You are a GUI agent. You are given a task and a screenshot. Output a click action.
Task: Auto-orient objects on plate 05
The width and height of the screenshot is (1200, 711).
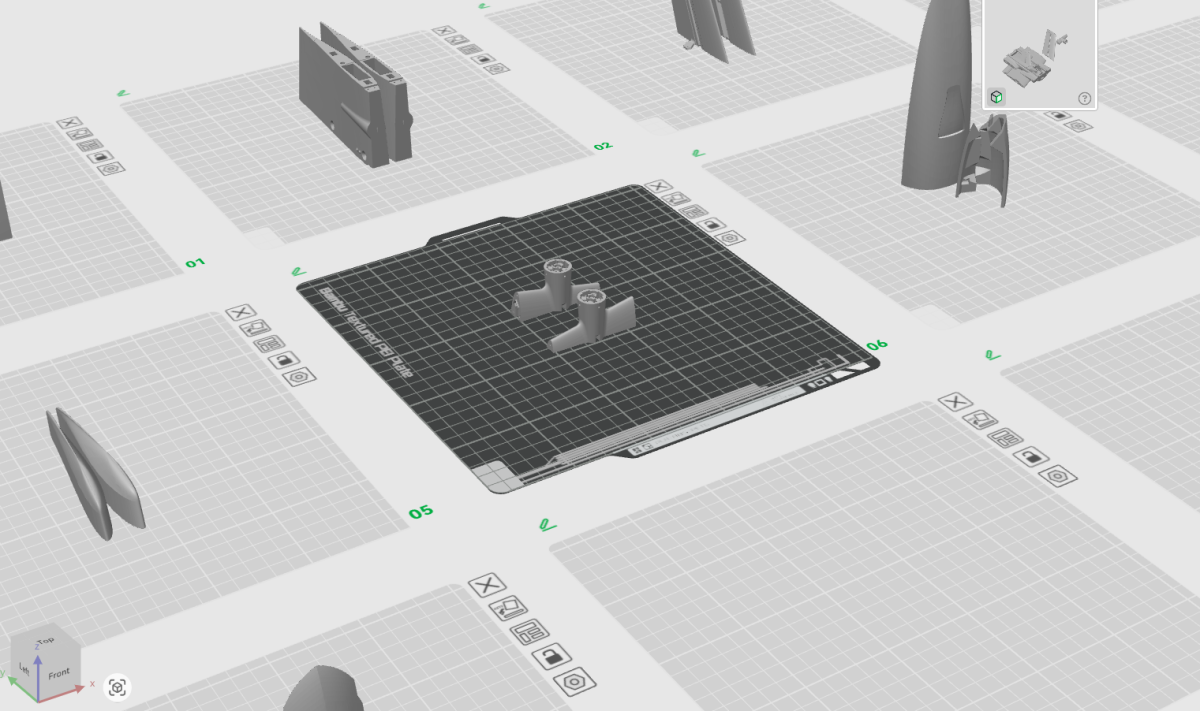254,327
